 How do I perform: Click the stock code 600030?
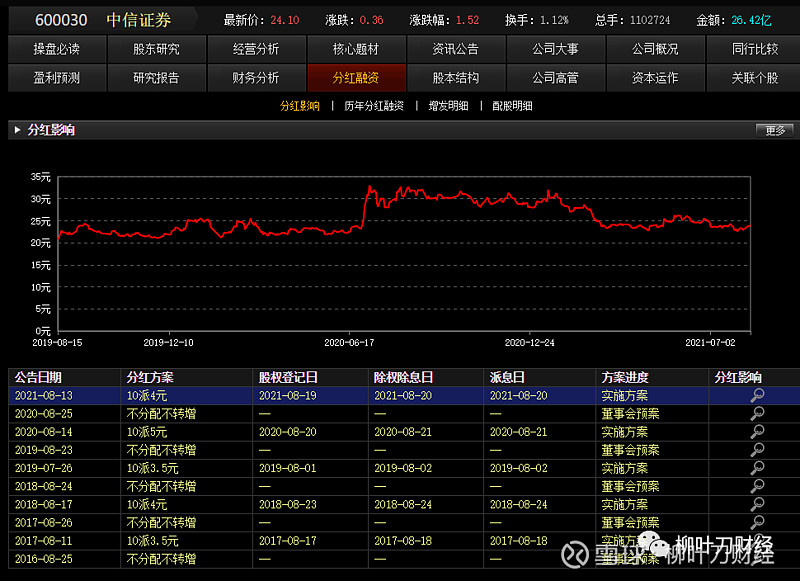coord(61,20)
